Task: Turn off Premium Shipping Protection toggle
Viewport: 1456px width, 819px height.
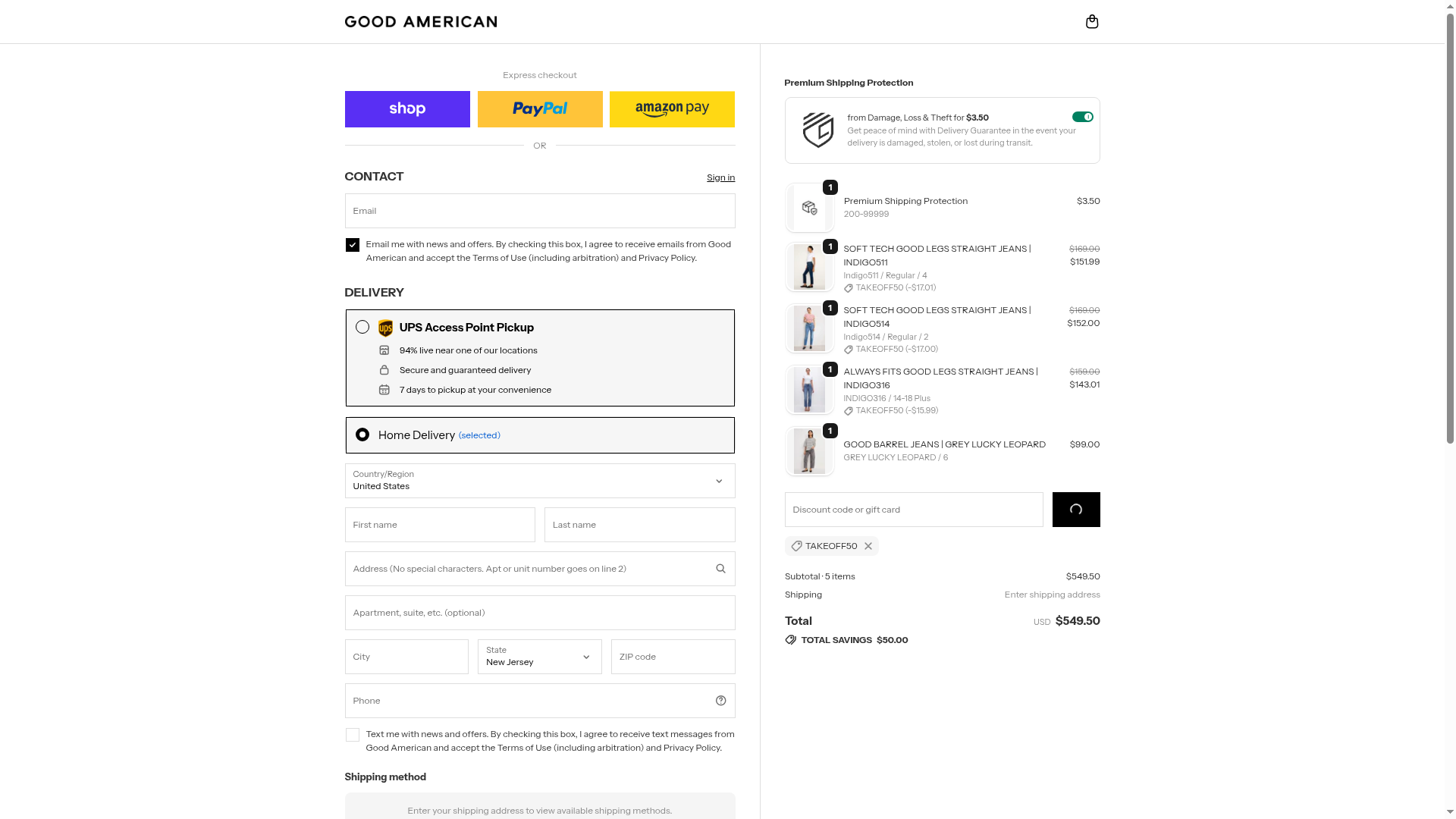Action: coord(1082,117)
